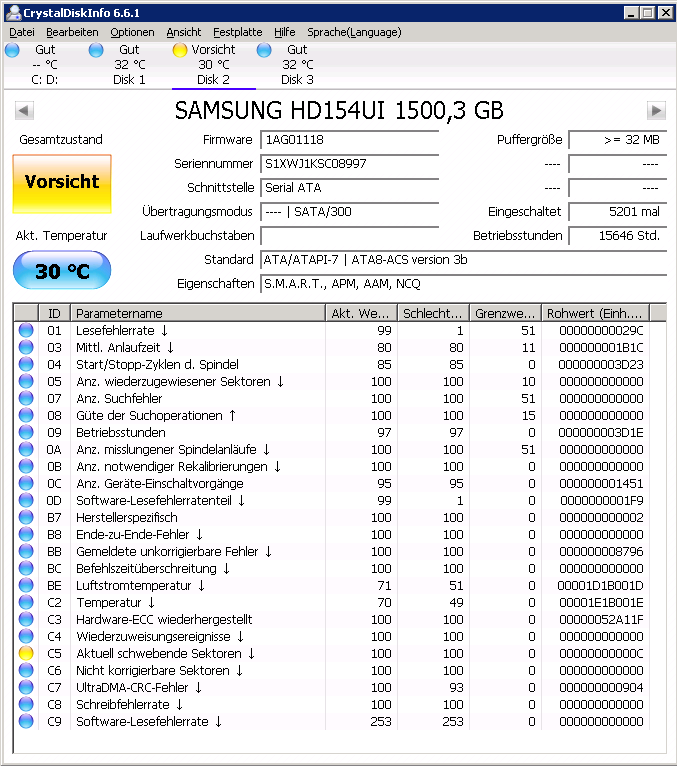Select the Anz. Geräte-Einschaltvorgänge row
The width and height of the screenshot is (677, 766).
(x=332, y=484)
